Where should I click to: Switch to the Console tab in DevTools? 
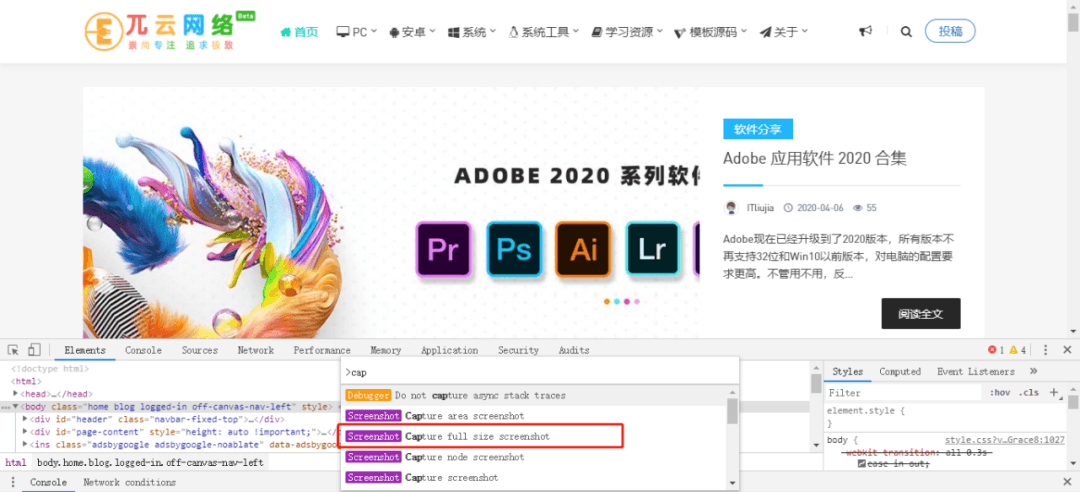coord(143,350)
